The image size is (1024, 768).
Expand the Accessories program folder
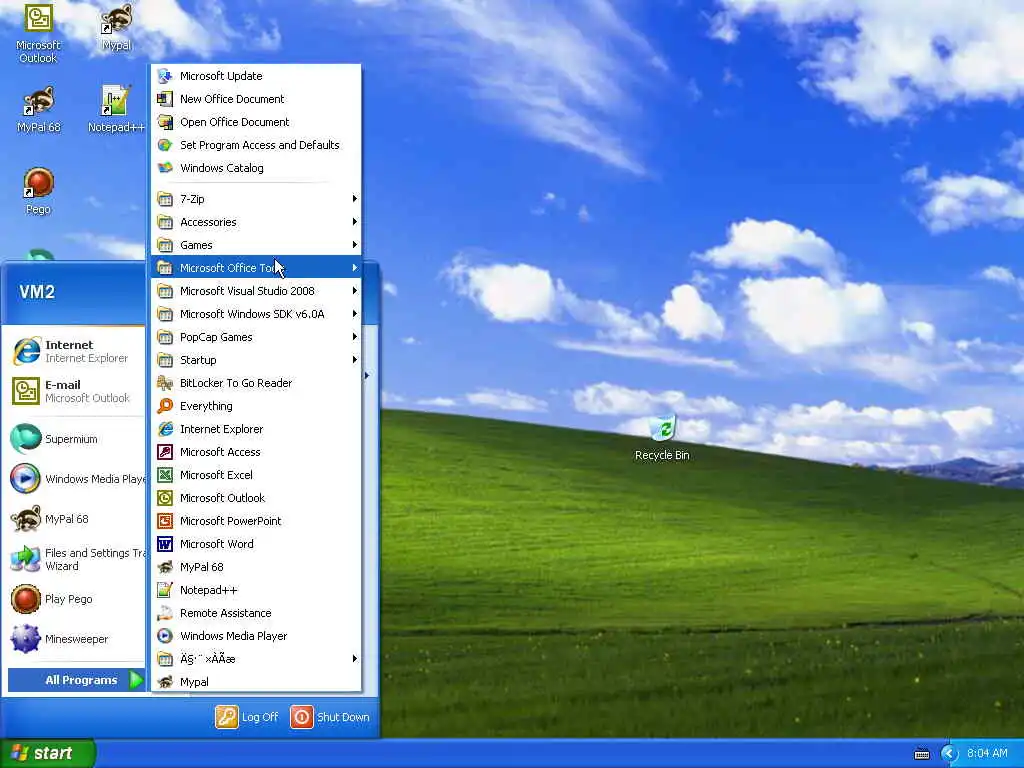click(256, 222)
